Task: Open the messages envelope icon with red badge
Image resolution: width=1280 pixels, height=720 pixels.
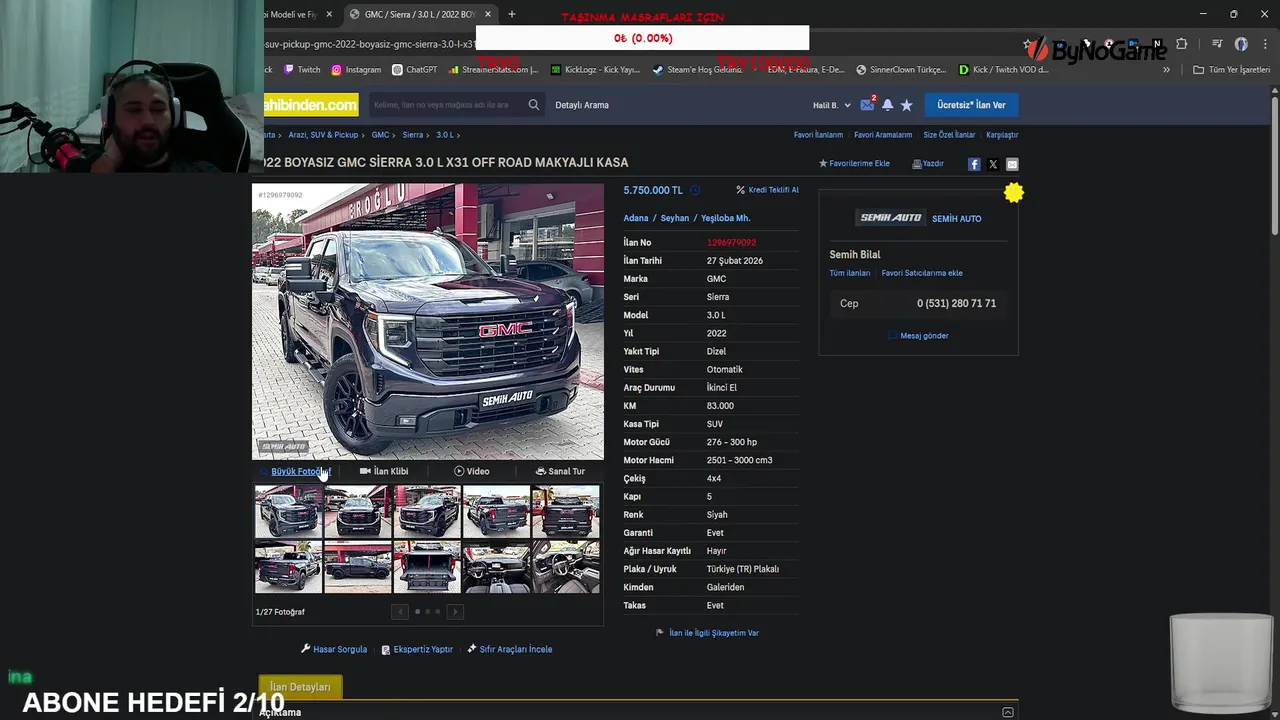Action: pos(867,104)
